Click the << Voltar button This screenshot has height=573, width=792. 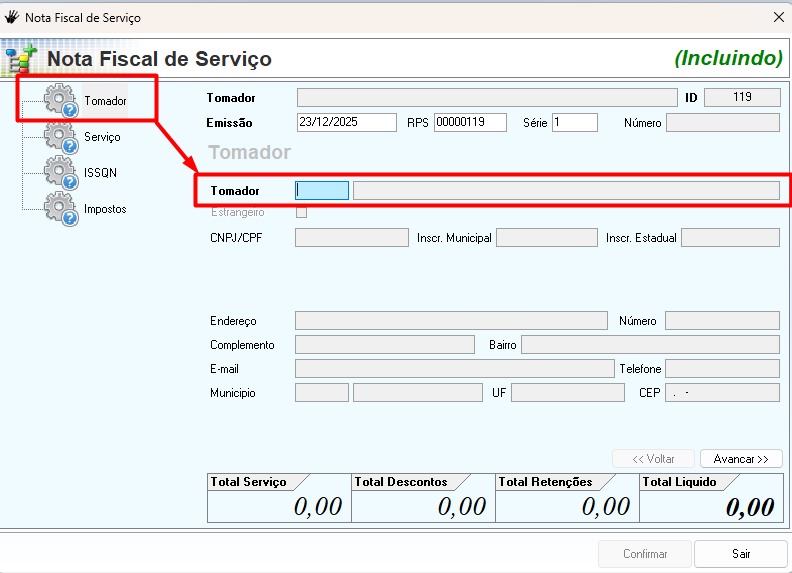[x=654, y=459]
